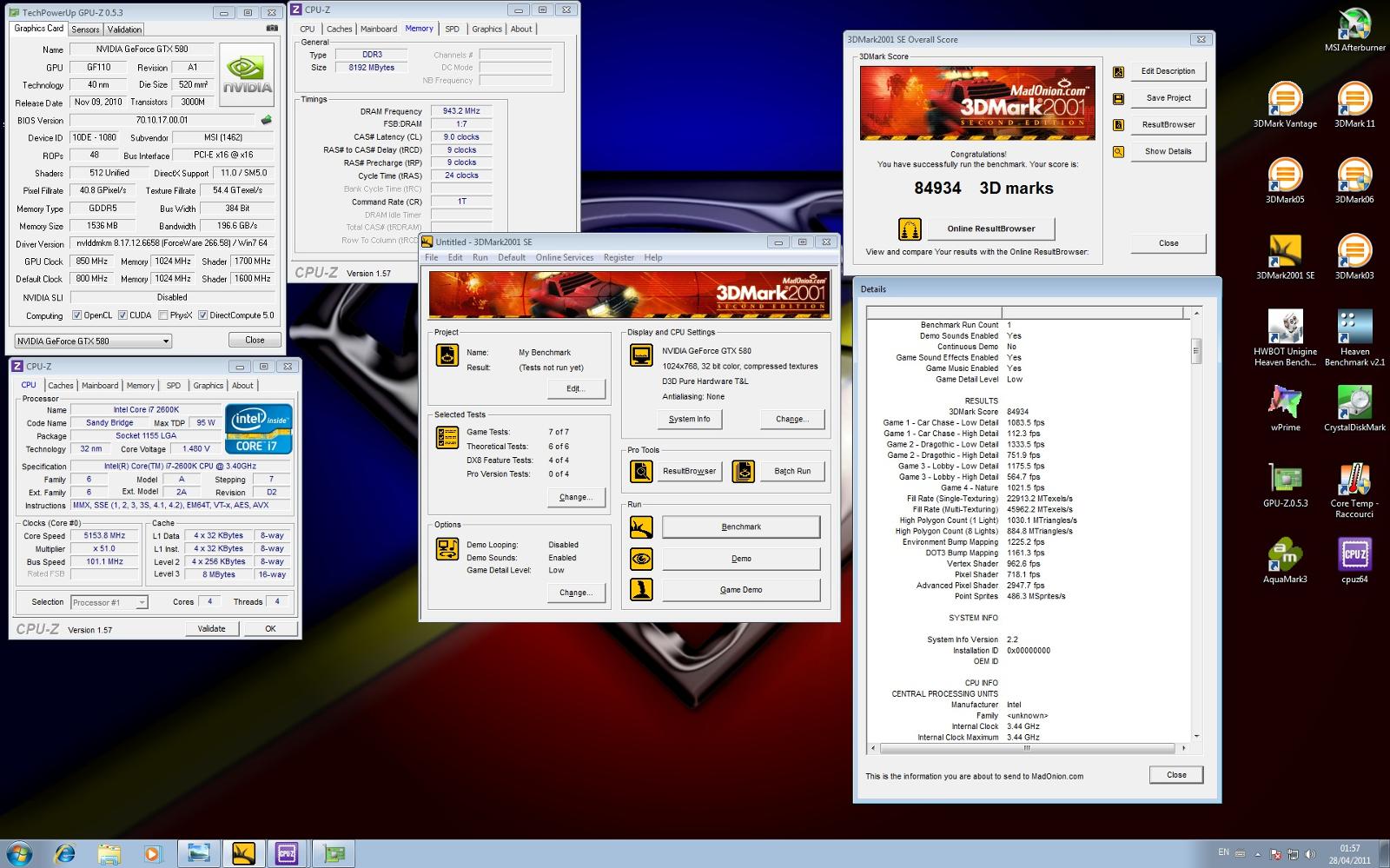Open GPU selection dropdown in GPU-Z

pos(94,341)
